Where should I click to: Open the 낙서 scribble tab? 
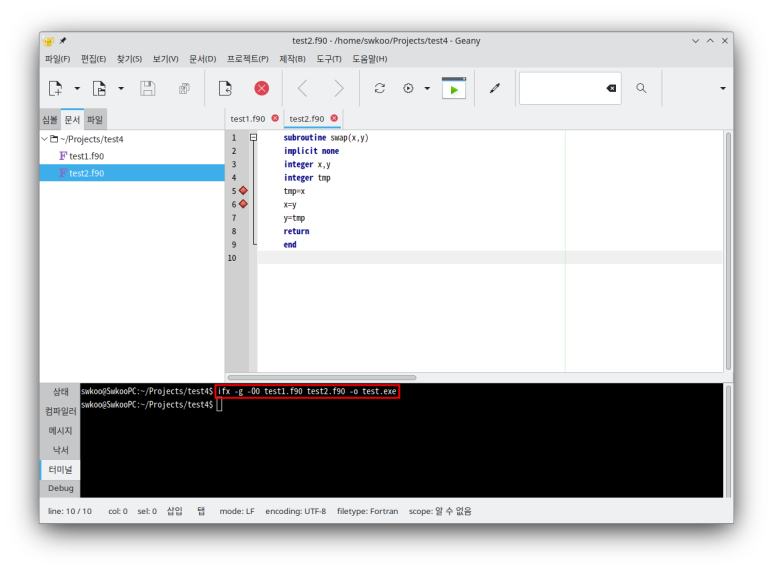pyautogui.click(x=60, y=450)
